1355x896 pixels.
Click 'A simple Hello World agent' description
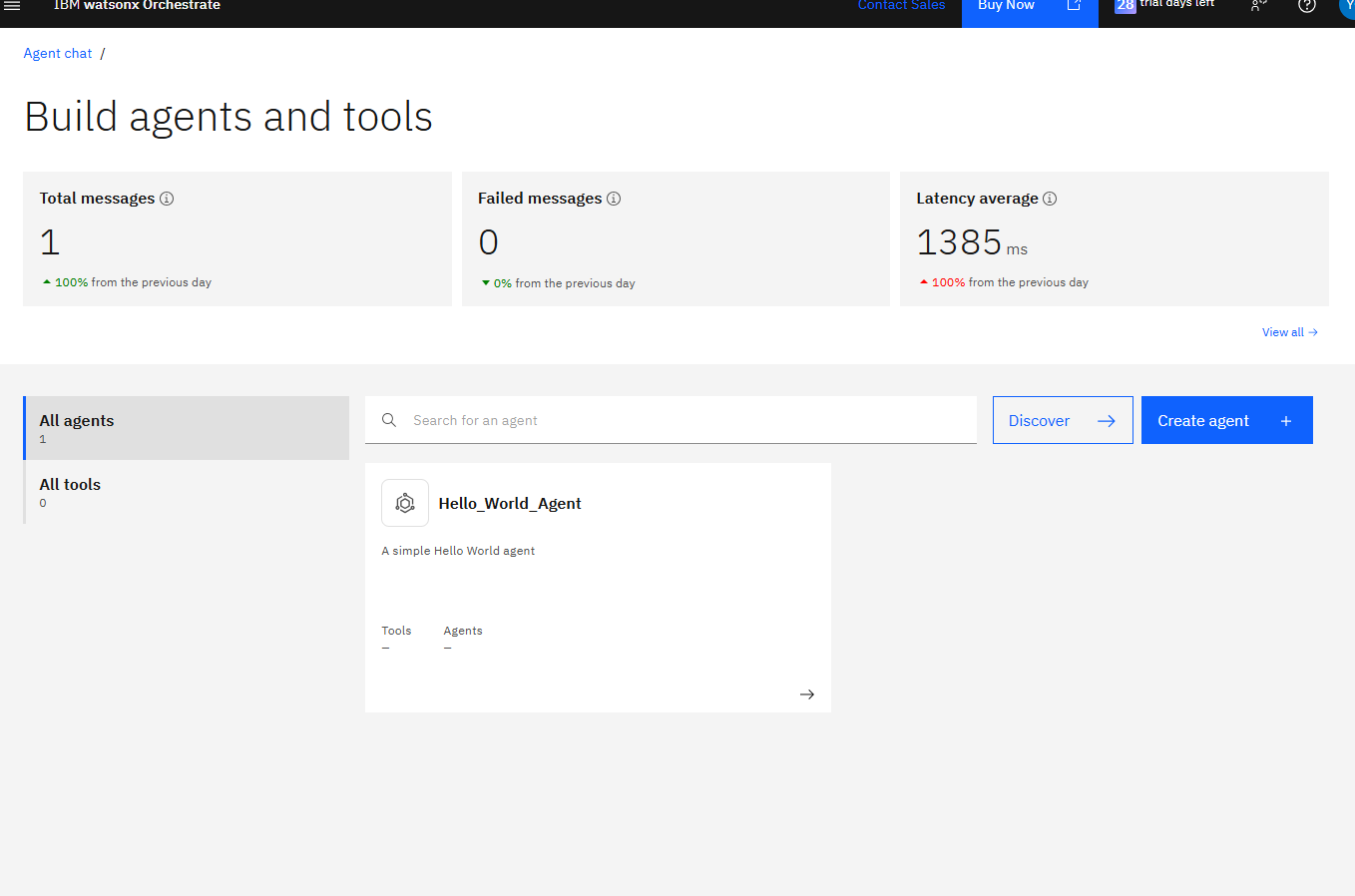[x=458, y=551]
